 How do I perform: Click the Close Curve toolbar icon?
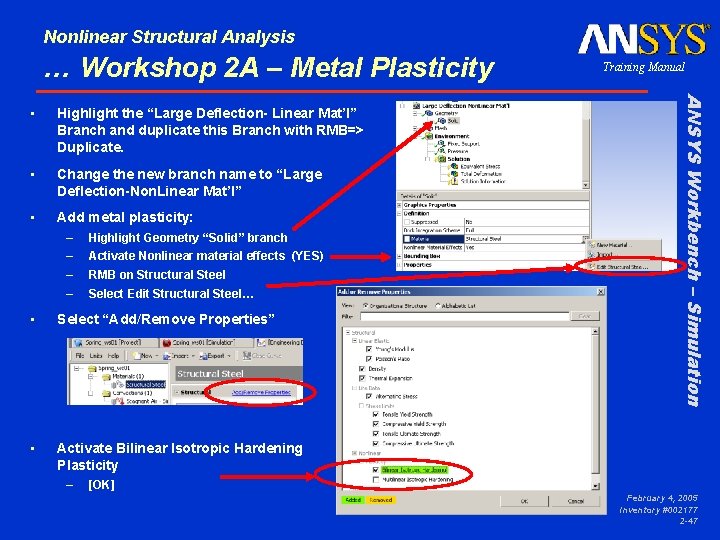coord(247,356)
